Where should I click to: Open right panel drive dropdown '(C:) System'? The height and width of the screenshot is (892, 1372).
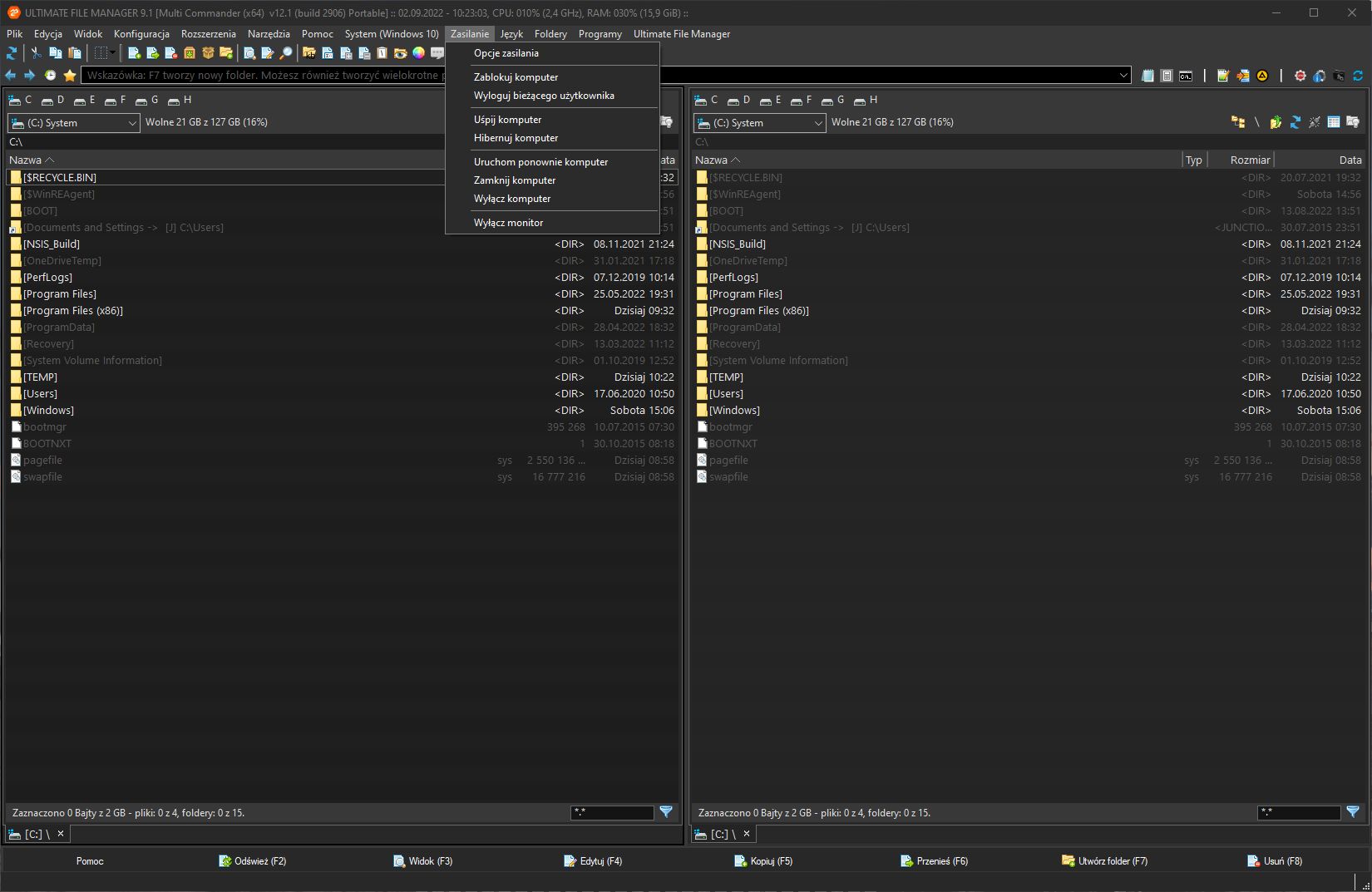coord(759,123)
